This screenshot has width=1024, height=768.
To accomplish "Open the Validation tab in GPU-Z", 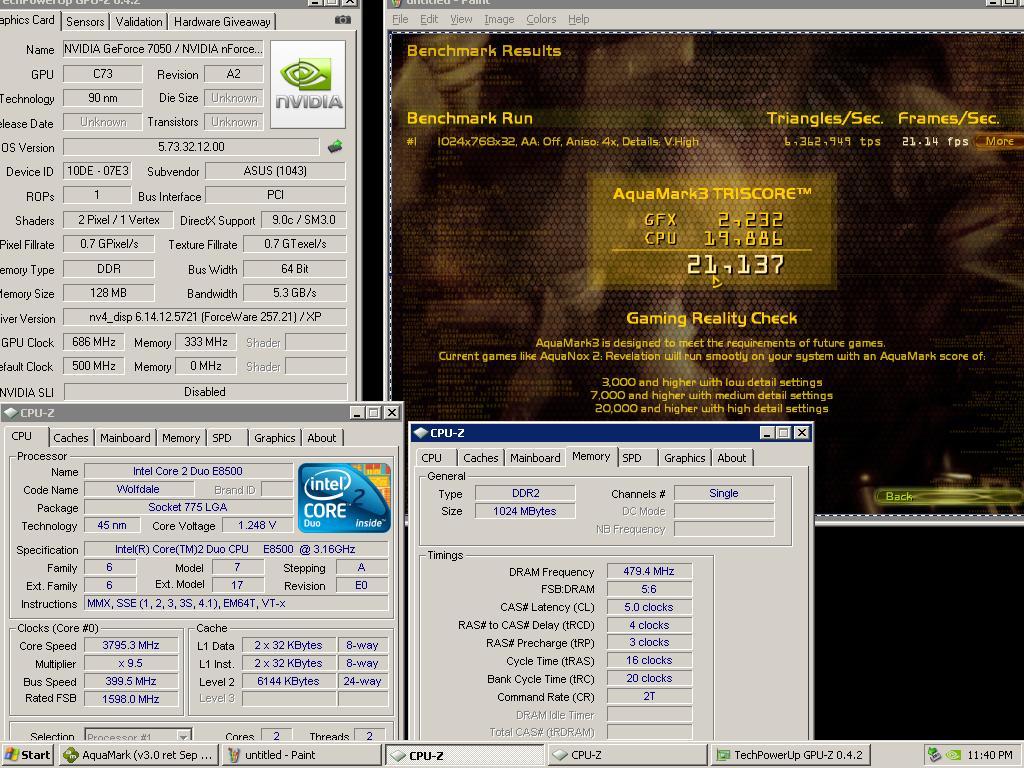I will pos(138,22).
